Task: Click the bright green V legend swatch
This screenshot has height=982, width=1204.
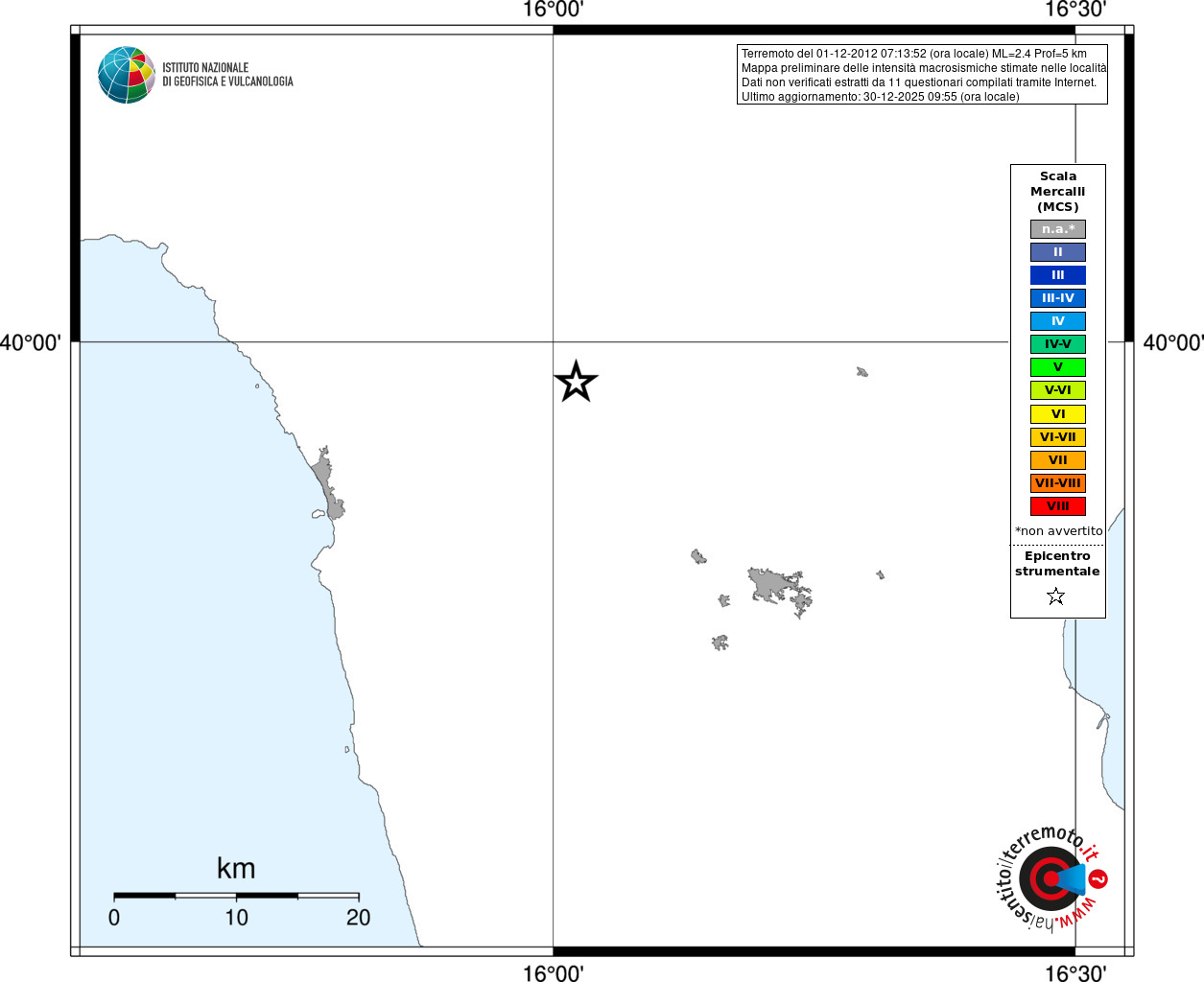Action: [1058, 367]
